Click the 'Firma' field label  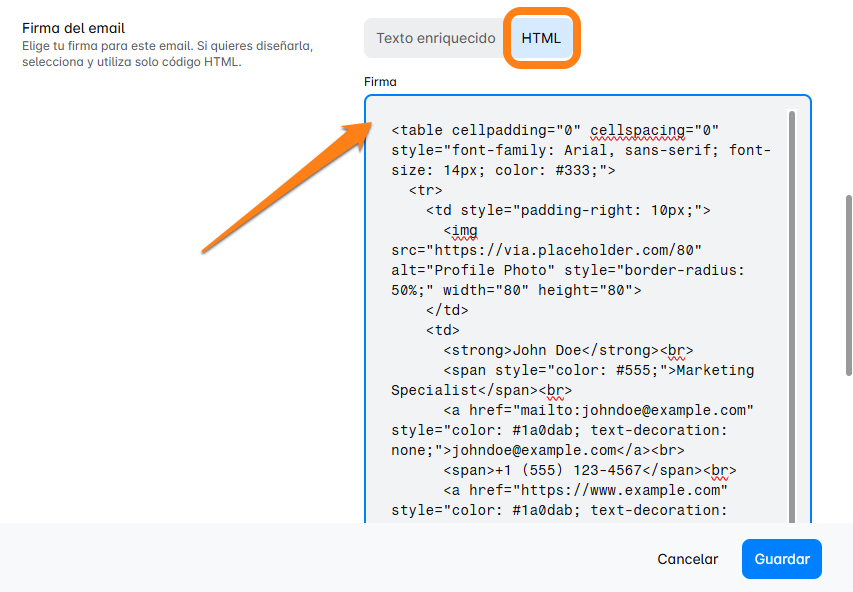pyautogui.click(x=380, y=82)
